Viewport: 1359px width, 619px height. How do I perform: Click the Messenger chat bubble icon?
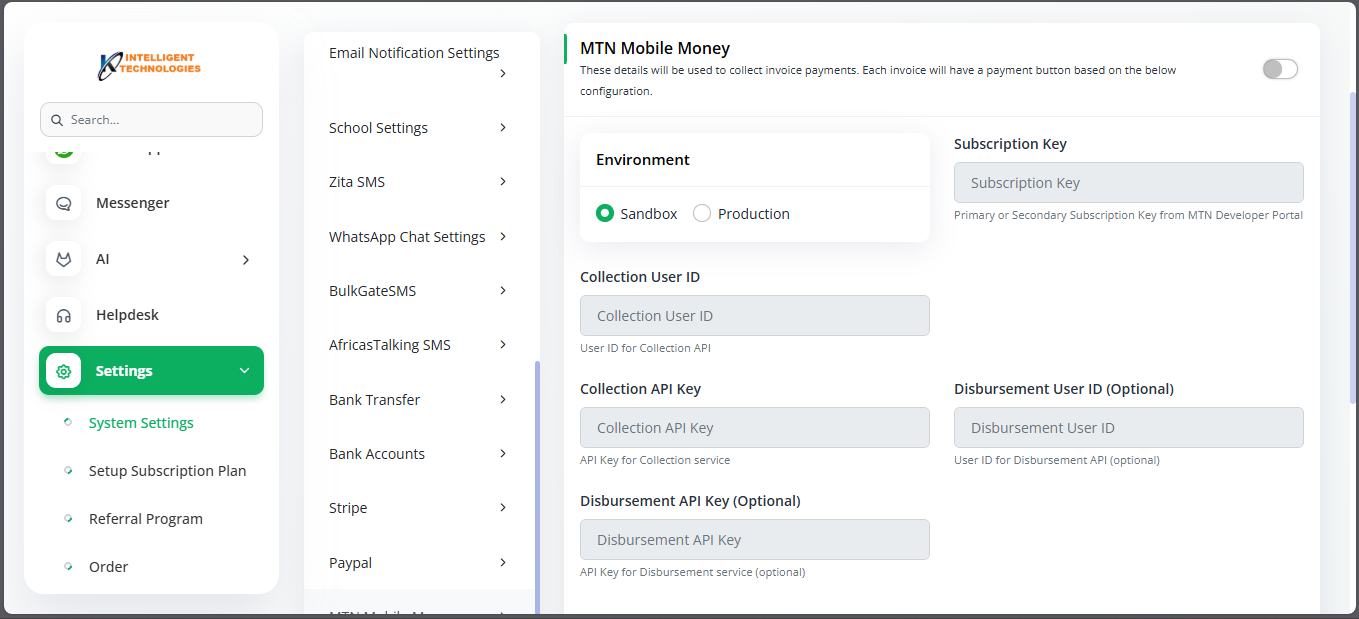[64, 203]
